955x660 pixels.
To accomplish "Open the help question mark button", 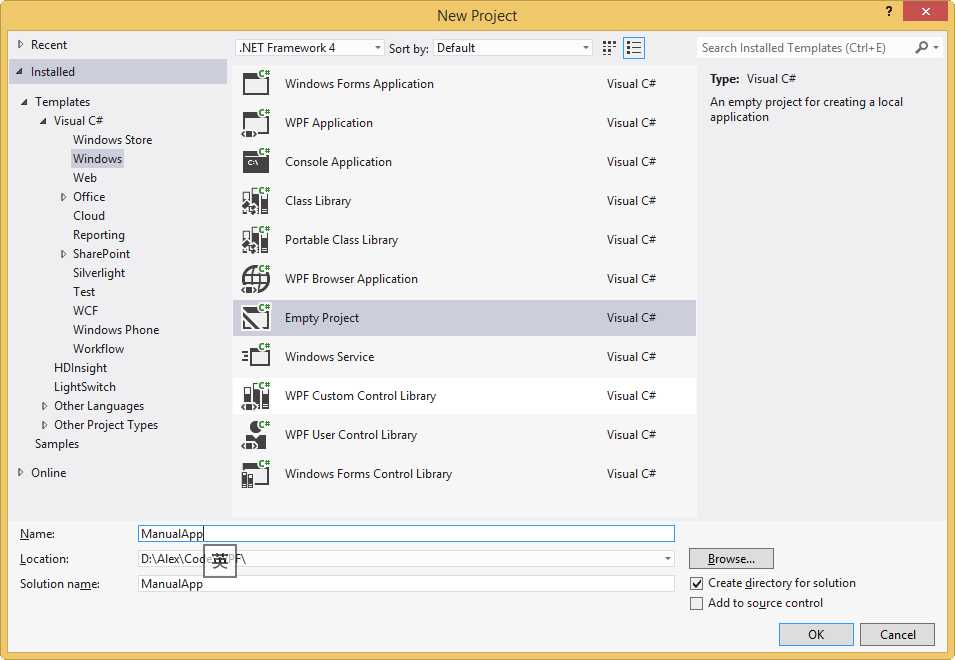I will coord(889,12).
